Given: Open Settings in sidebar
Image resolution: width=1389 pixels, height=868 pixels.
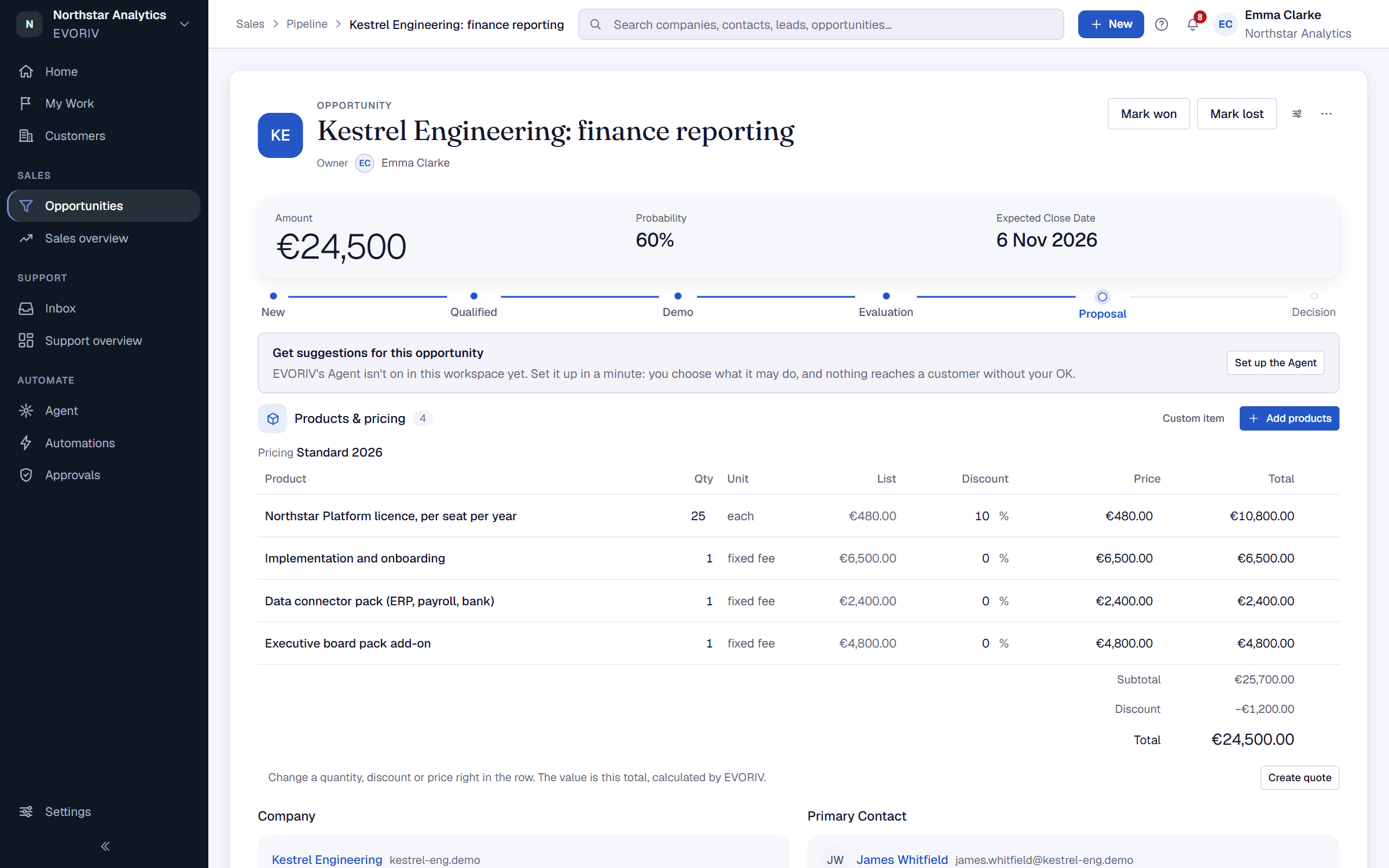Looking at the screenshot, I should click(x=104, y=811).
